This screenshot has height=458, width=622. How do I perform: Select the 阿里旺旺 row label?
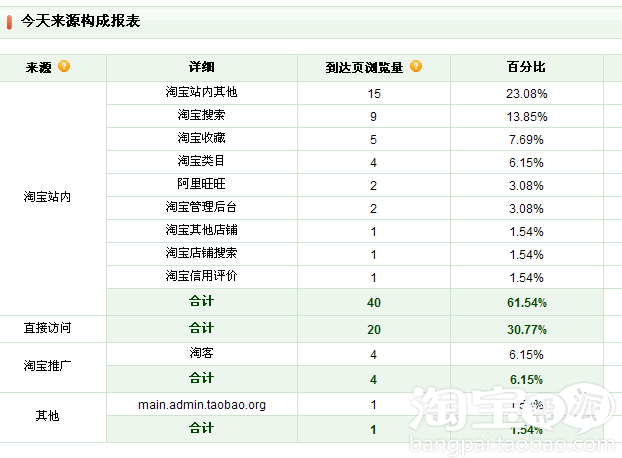[201, 184]
